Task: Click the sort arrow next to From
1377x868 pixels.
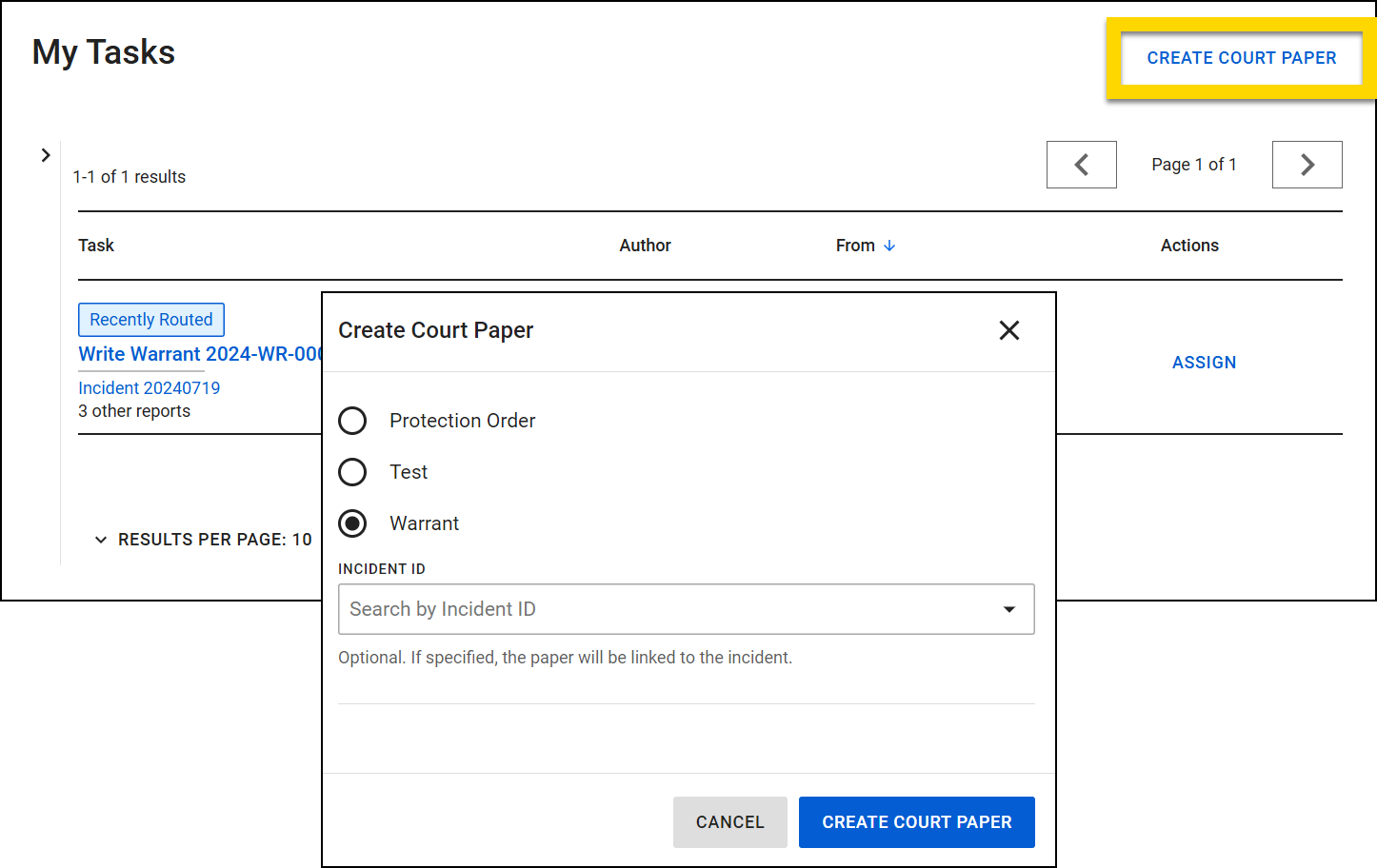Action: 891,245
